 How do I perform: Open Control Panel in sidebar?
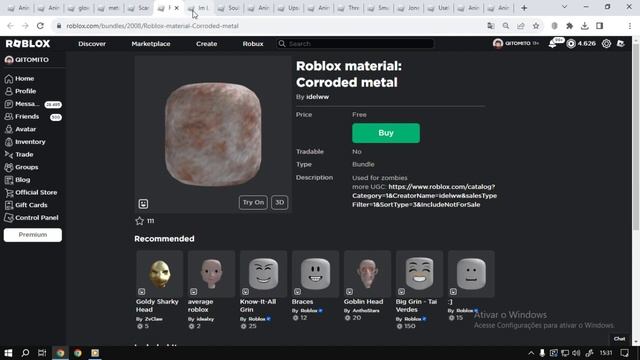36,218
